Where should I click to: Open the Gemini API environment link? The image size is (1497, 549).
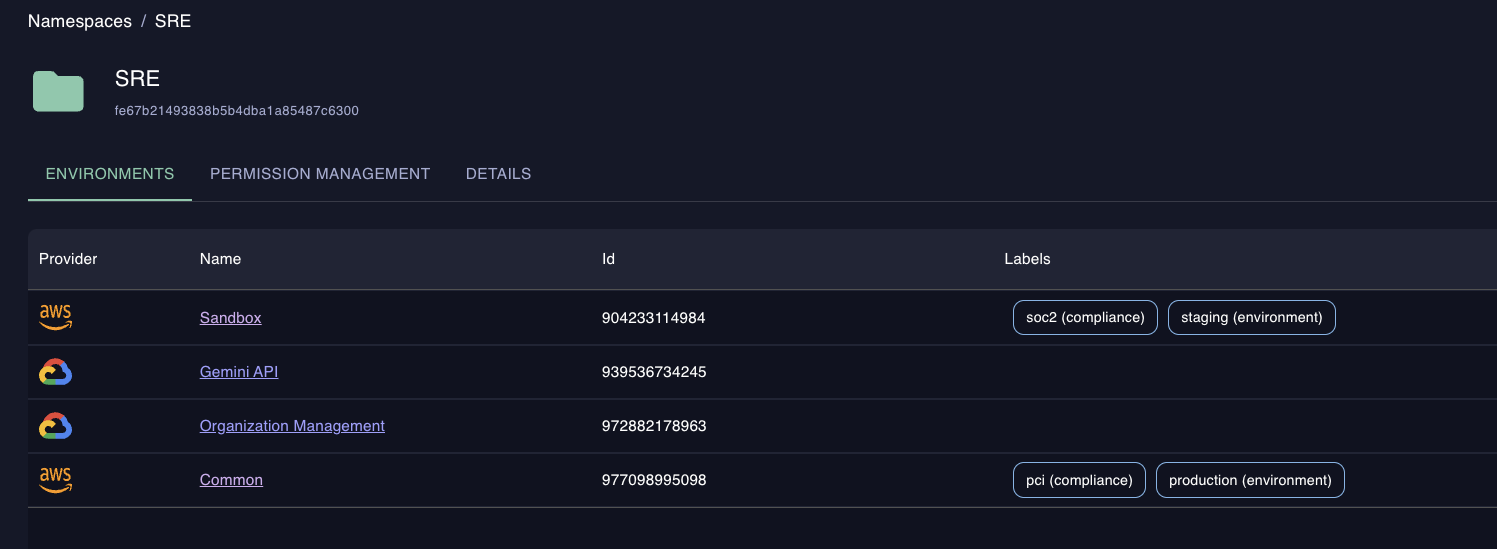point(239,372)
